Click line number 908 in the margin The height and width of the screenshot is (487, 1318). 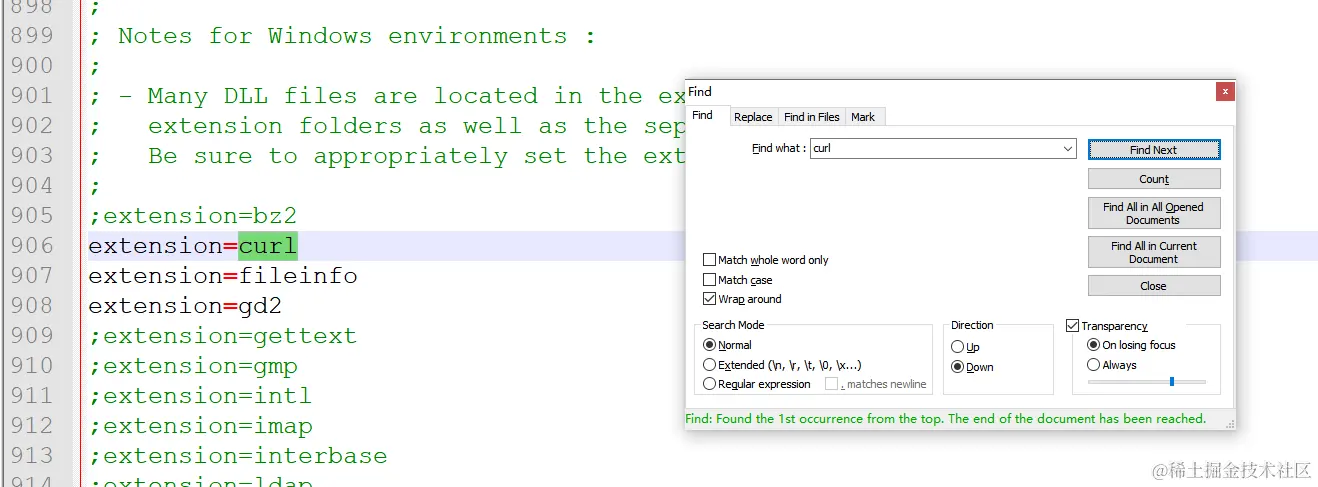[x=32, y=306]
